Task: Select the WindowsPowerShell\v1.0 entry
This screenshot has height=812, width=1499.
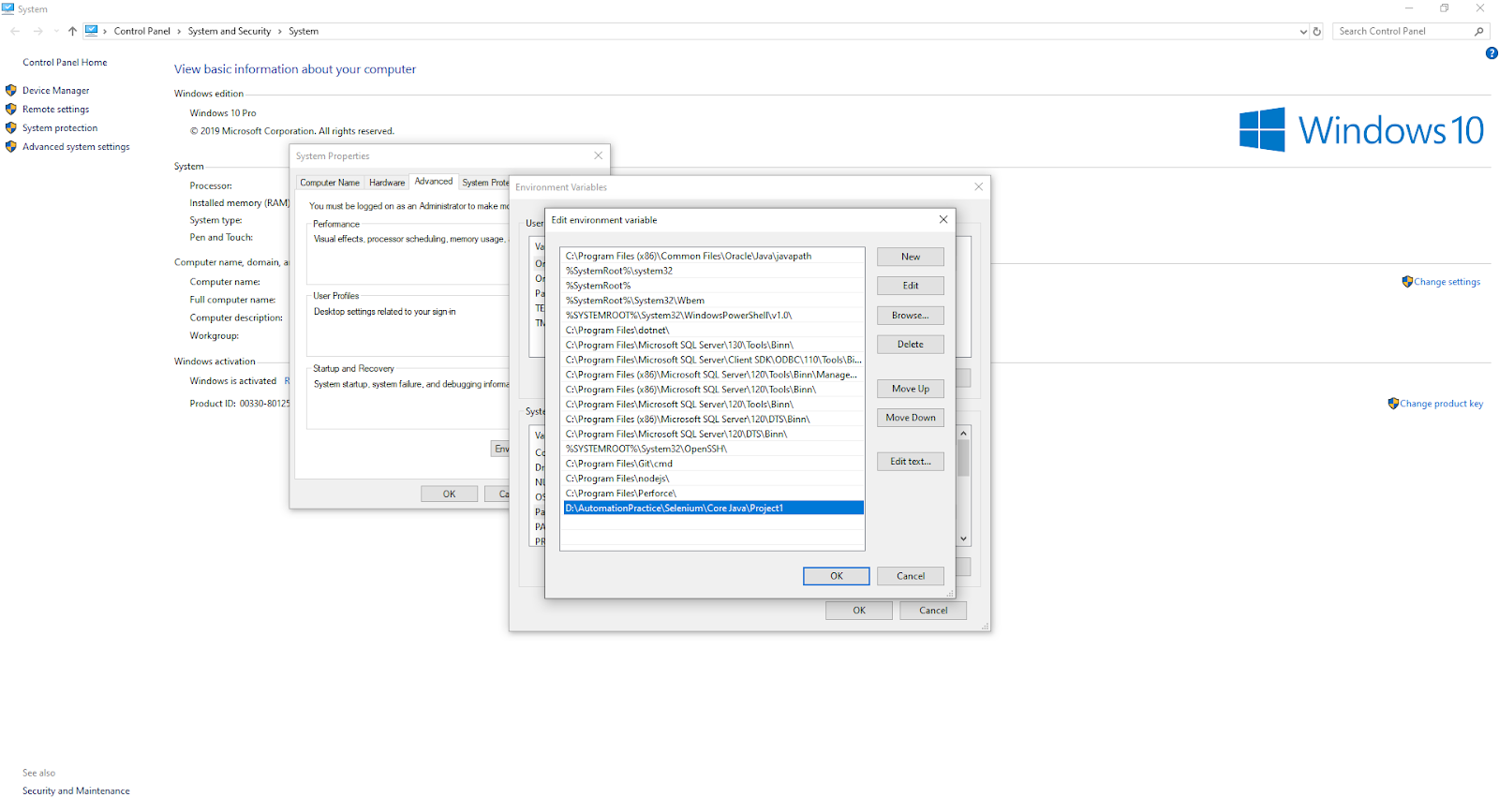Action: (713, 316)
